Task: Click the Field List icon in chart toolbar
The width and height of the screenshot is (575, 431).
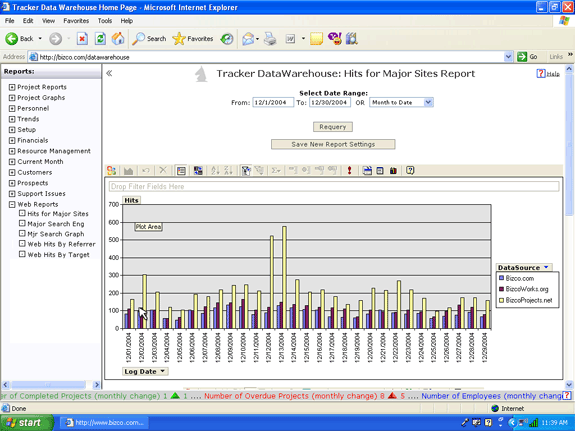Action: pos(380,171)
